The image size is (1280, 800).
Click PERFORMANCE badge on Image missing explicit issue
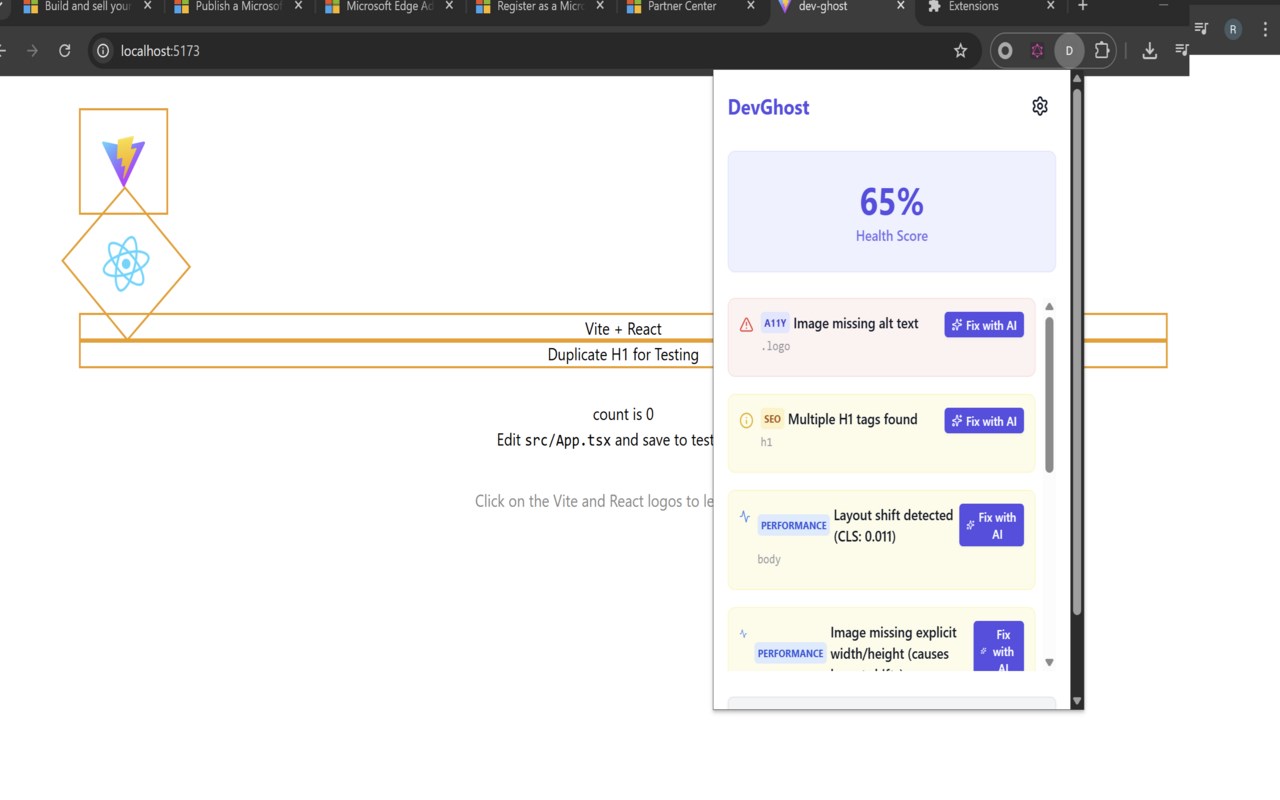[790, 653]
